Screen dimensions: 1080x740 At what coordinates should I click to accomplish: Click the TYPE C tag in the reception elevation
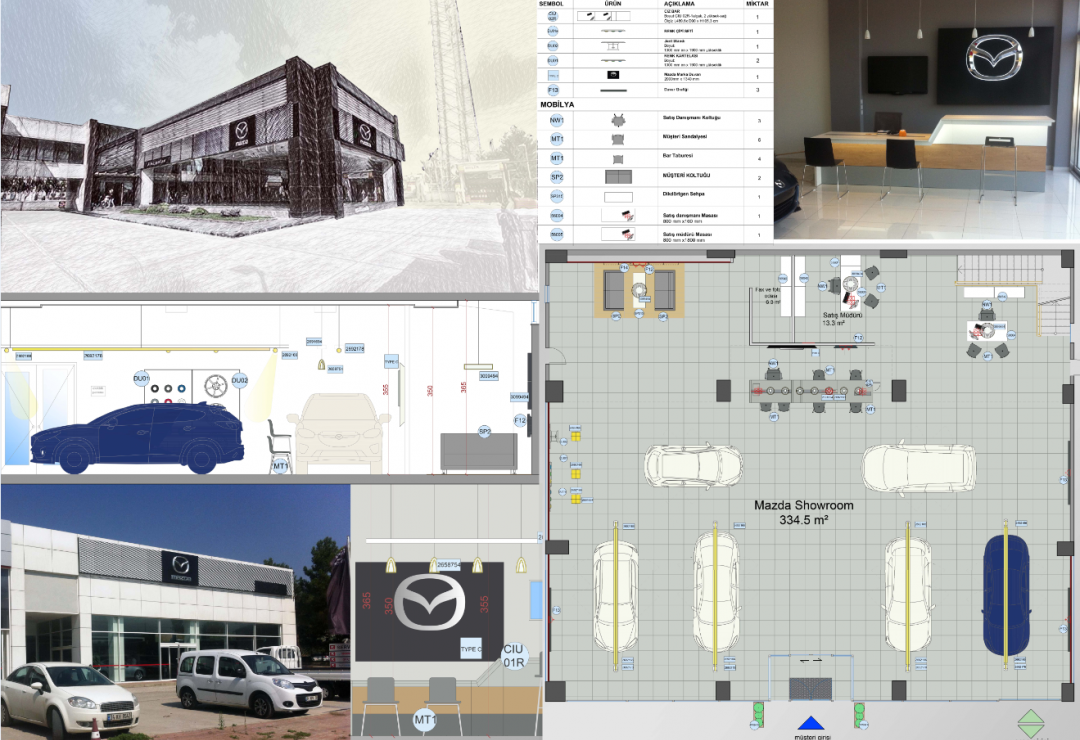click(470, 649)
